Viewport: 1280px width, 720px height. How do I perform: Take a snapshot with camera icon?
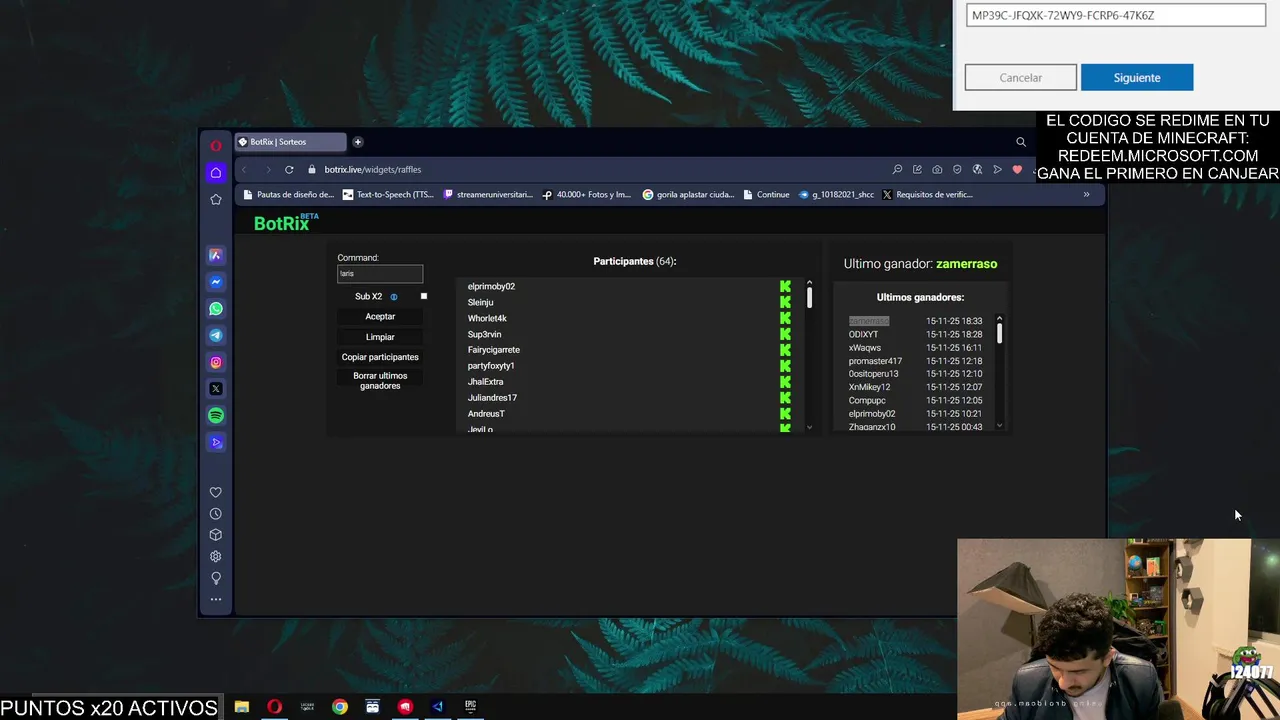click(937, 170)
